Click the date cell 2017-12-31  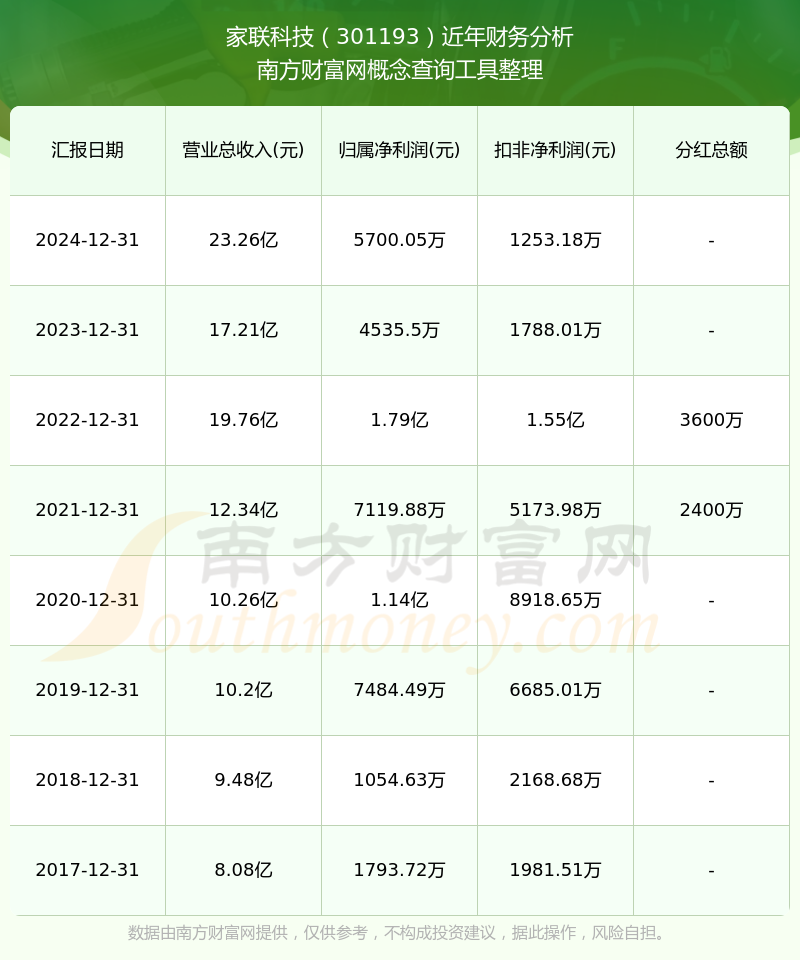point(88,870)
